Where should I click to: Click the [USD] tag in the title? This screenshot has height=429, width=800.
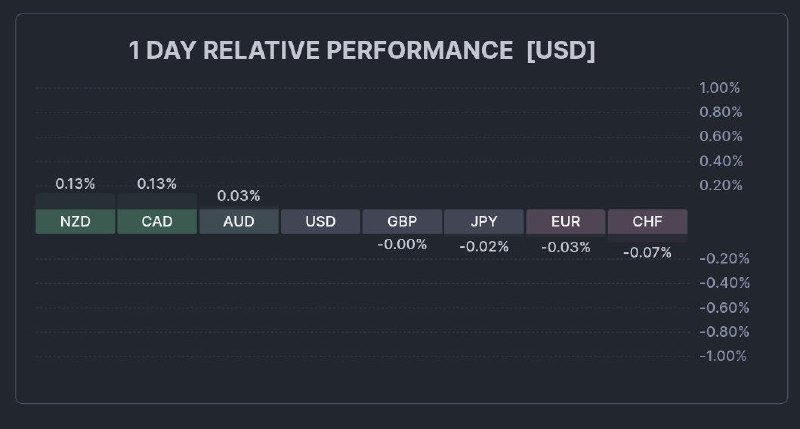click(x=561, y=51)
